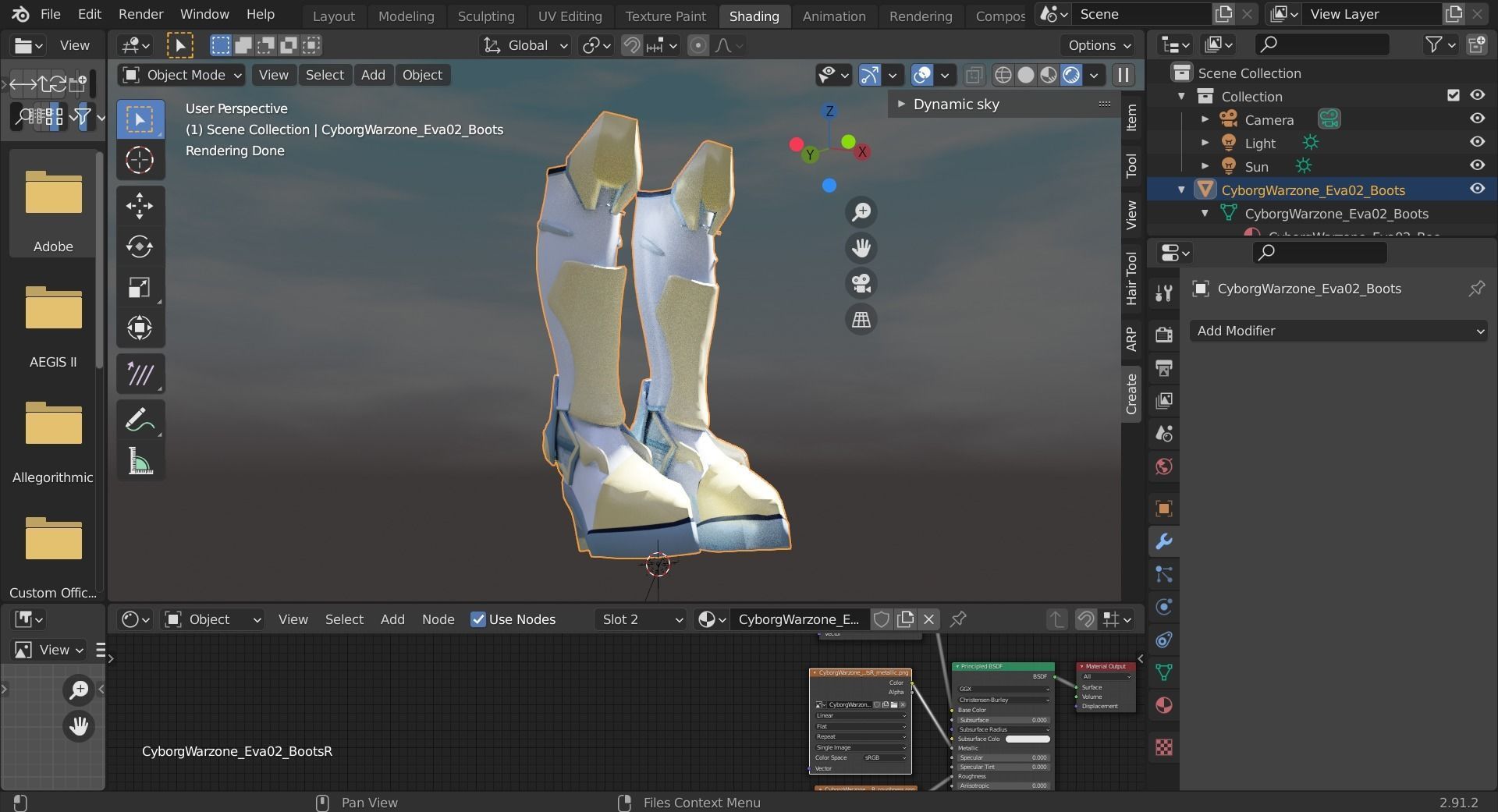
Task: Open the Slot 2 material slot dropdown
Action: 641,619
